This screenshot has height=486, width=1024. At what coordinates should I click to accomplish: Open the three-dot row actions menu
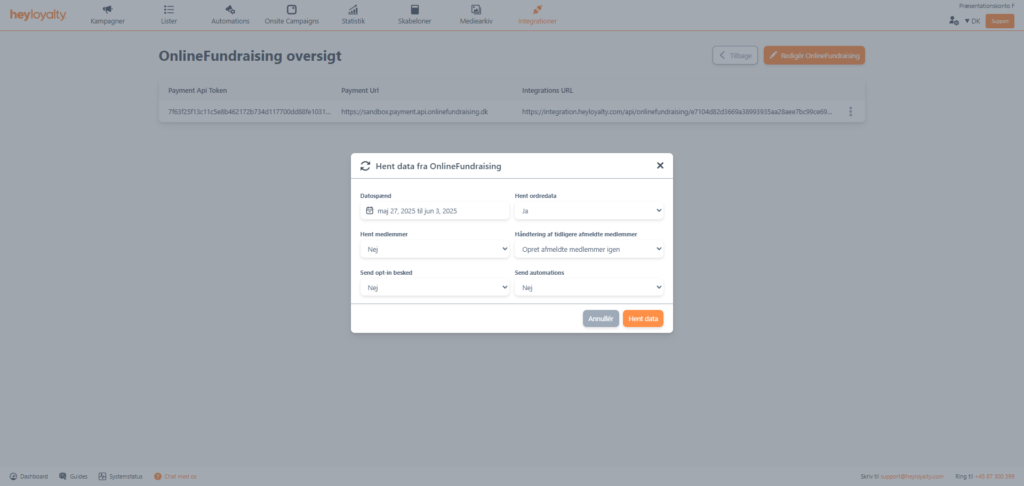click(850, 112)
